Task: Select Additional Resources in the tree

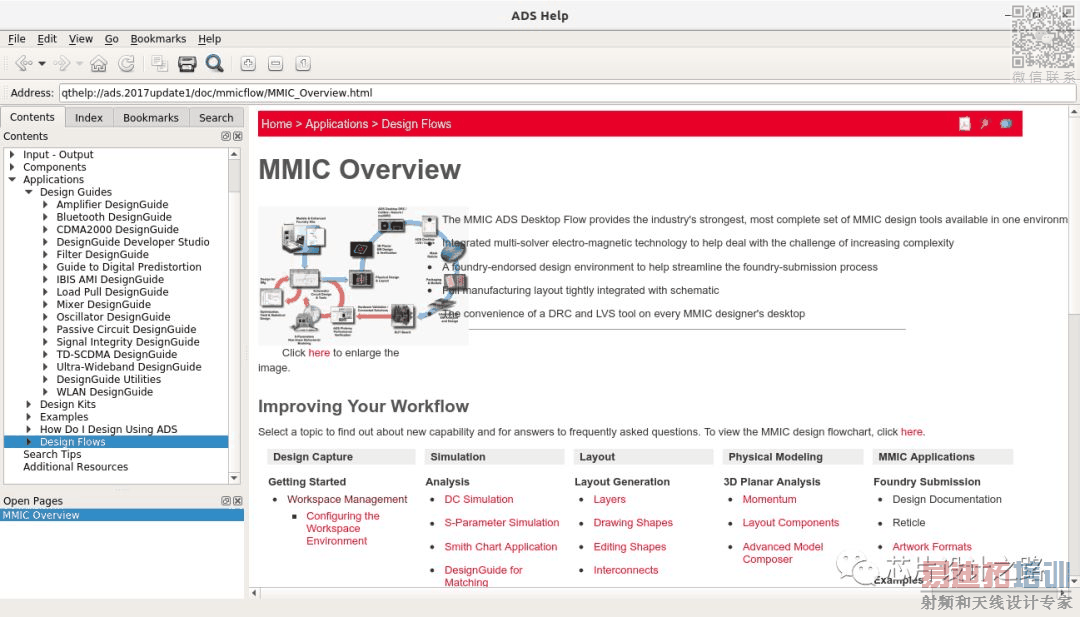Action: [75, 467]
